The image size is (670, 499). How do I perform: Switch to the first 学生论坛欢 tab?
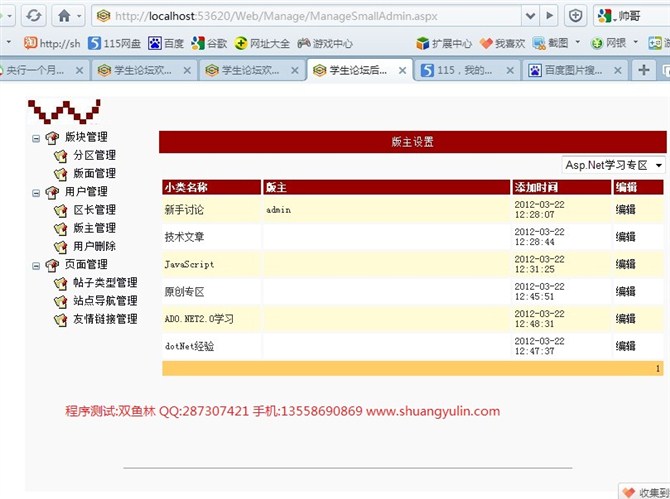144,70
